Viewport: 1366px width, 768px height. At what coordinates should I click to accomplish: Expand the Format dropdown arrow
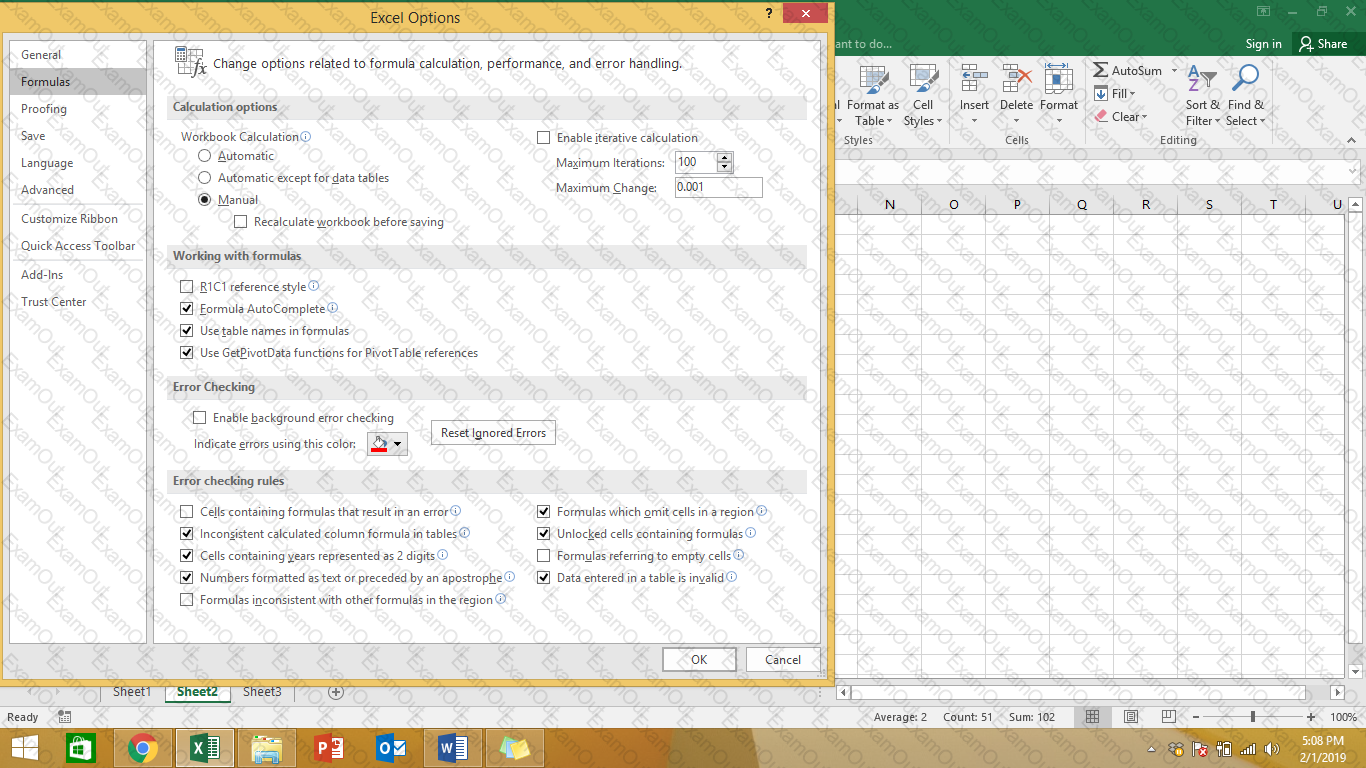click(1058, 122)
